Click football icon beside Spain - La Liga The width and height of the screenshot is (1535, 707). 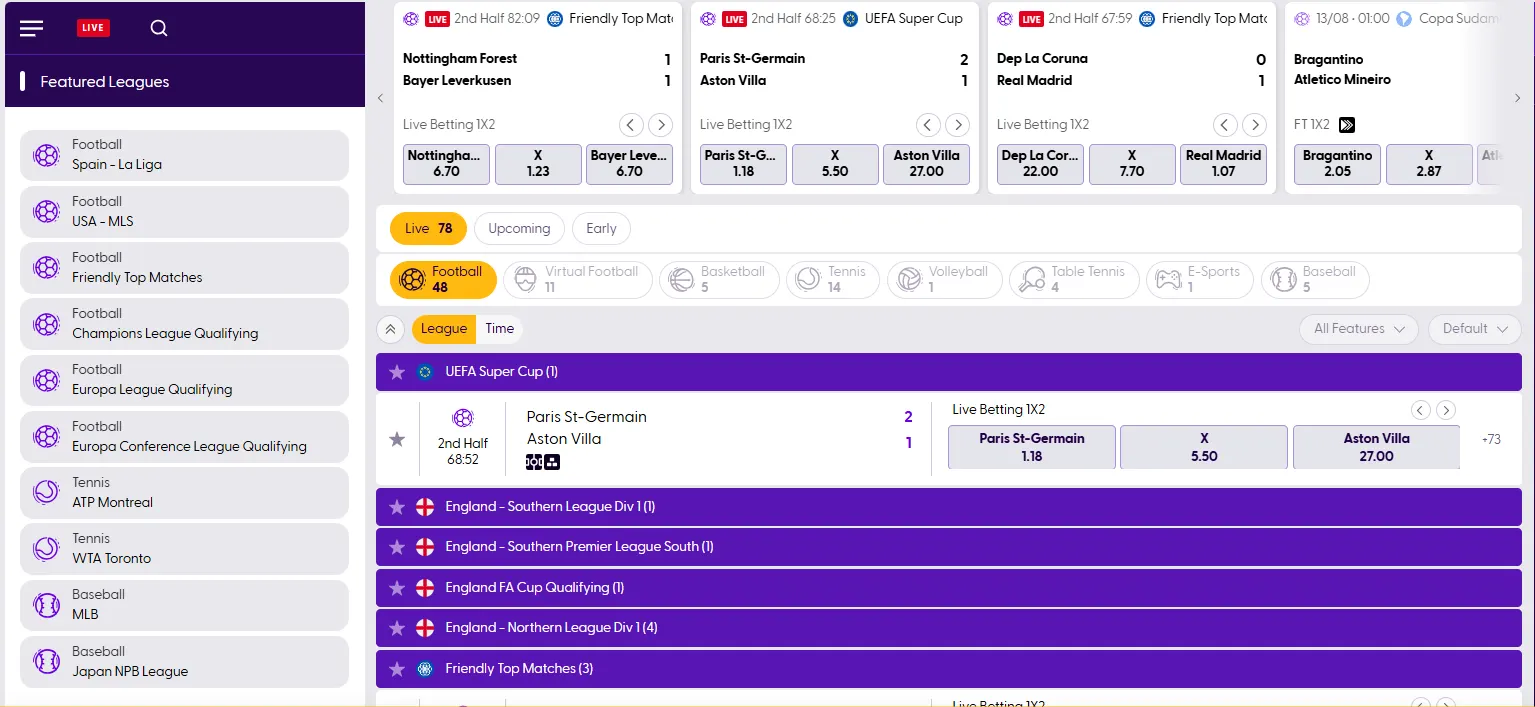point(46,155)
